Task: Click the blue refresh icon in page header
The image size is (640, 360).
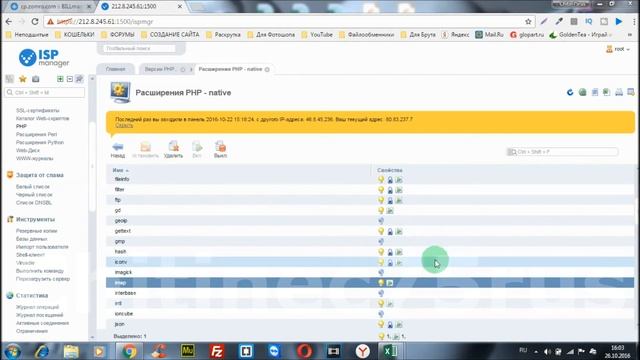Action: [x=570, y=92]
